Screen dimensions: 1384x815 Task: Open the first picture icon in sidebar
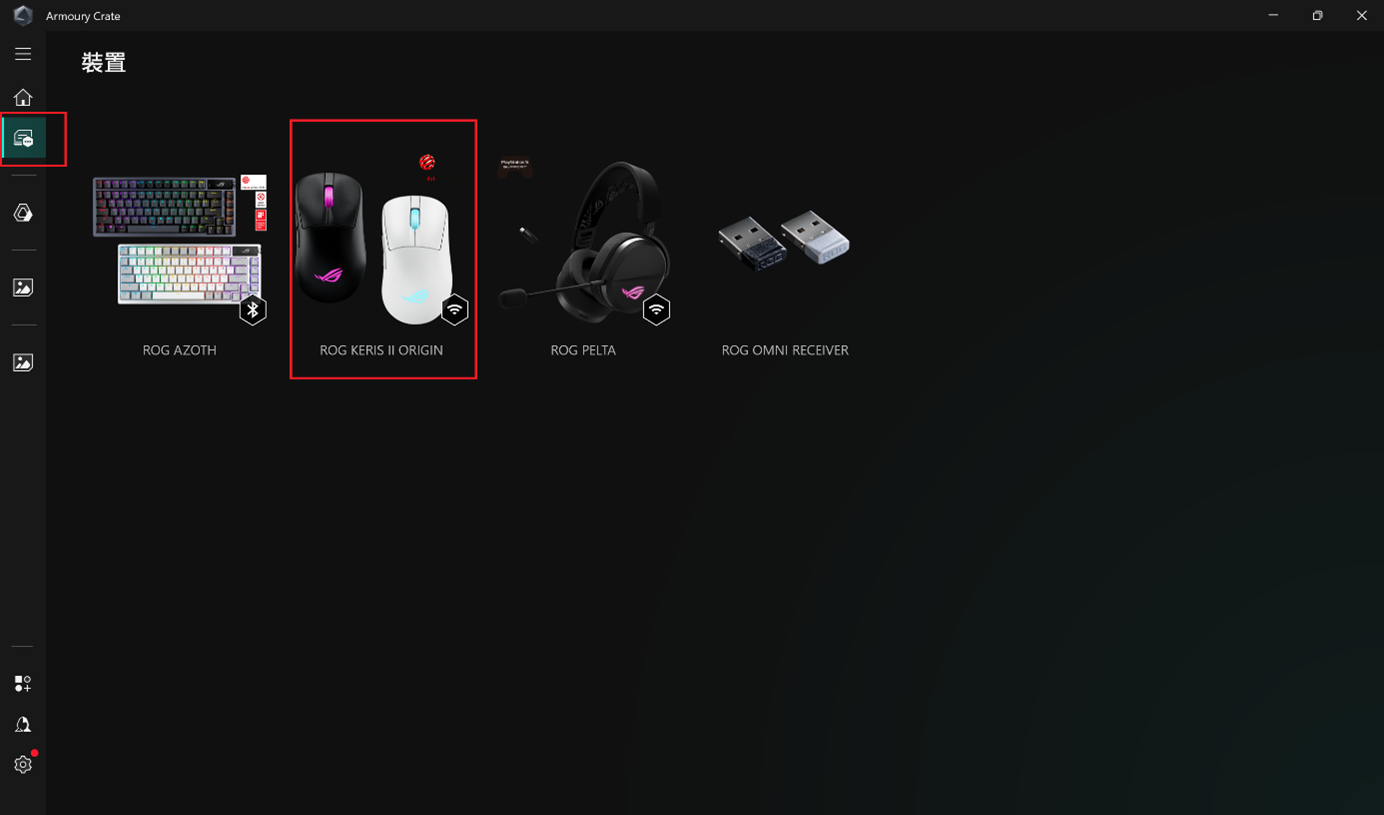[23, 288]
